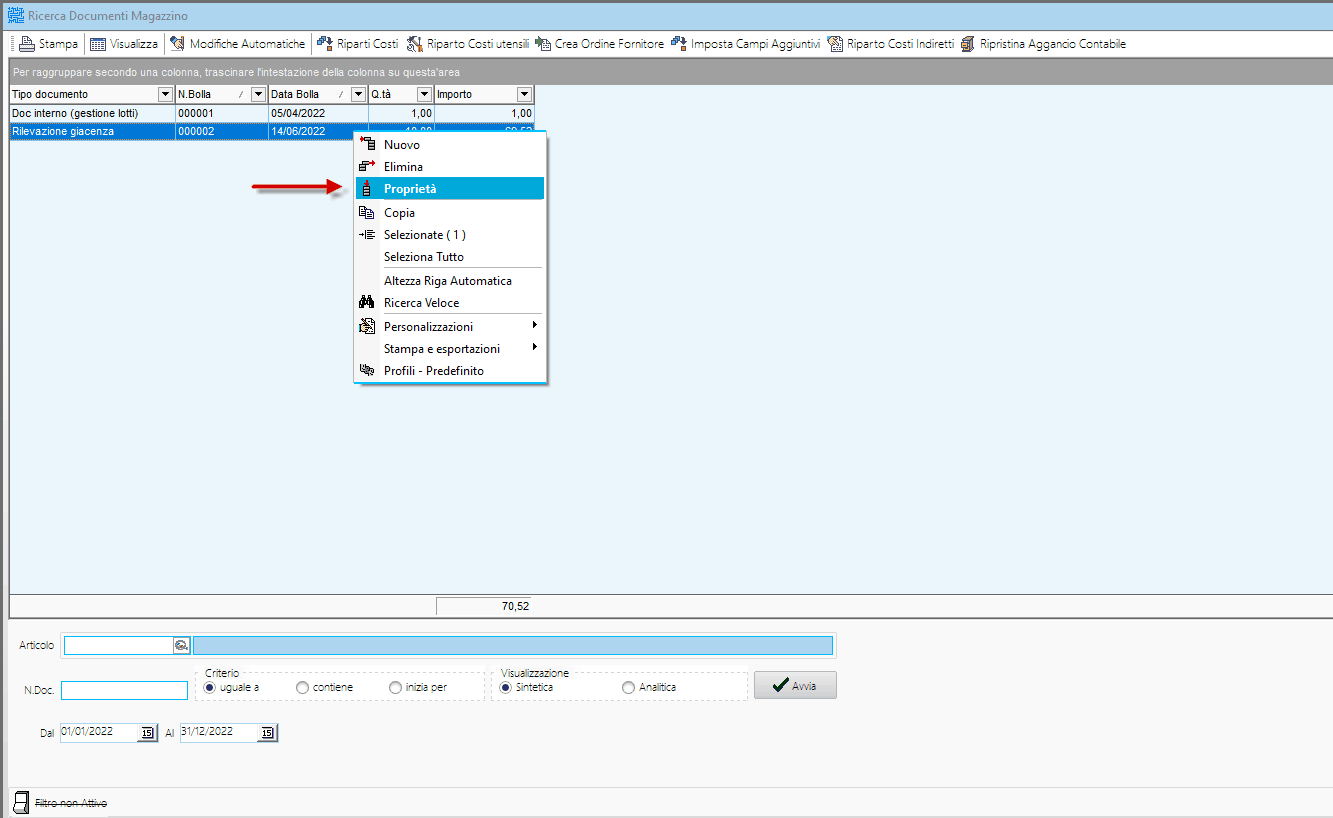Choose Ricerca Veloce from the context menu

[450, 303]
